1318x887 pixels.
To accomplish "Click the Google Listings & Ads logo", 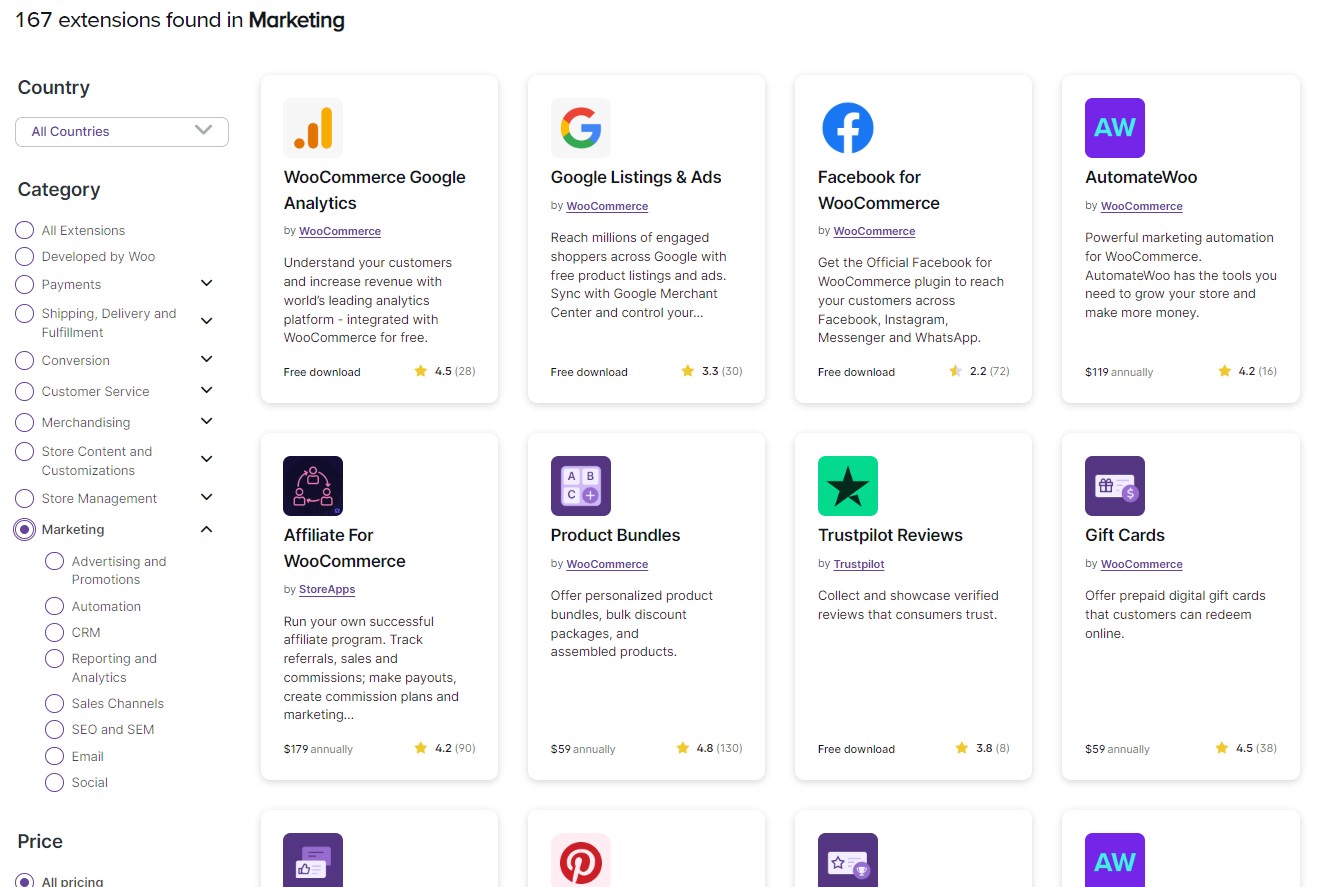I will (x=580, y=128).
